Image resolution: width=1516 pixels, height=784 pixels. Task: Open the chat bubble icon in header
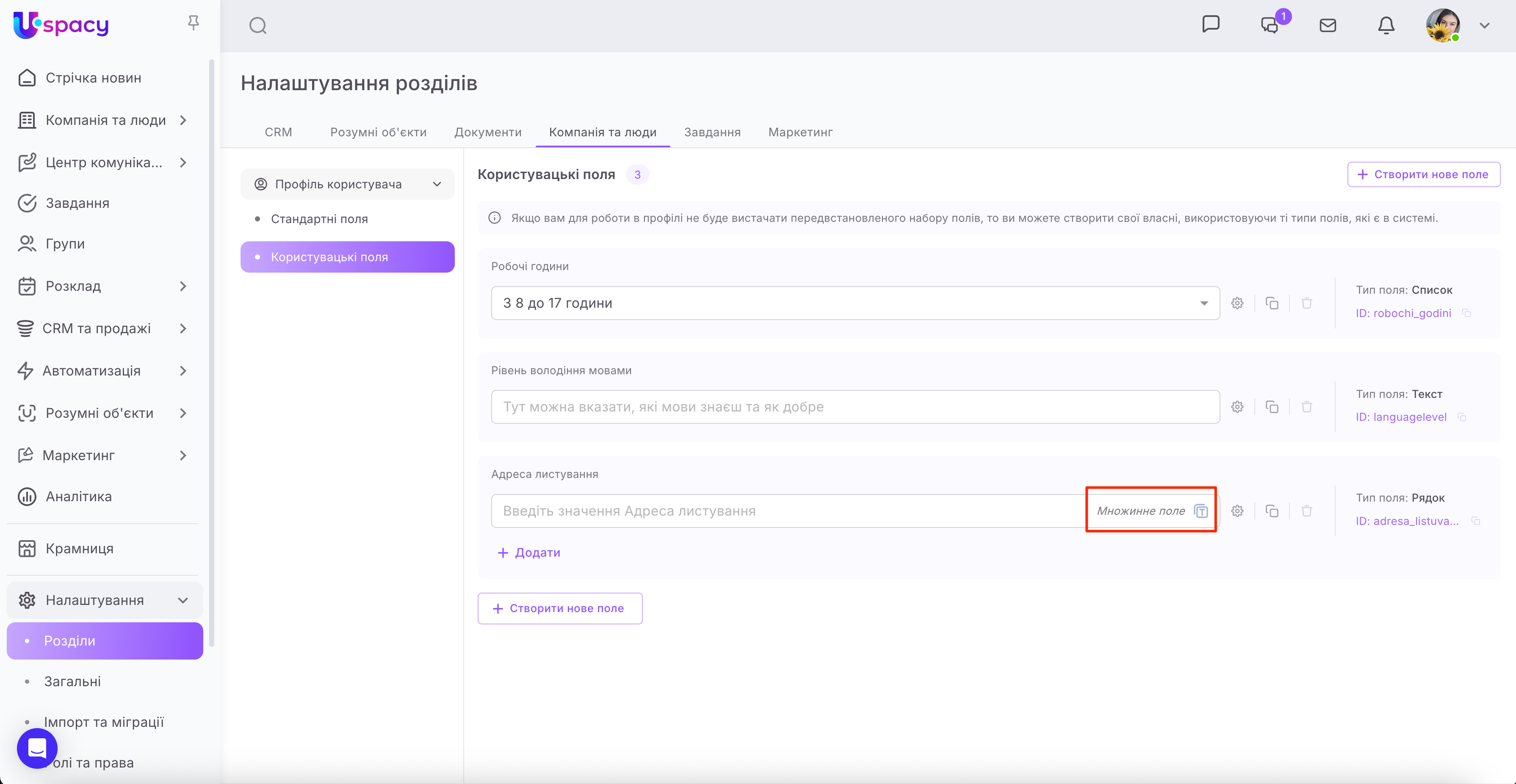(1211, 25)
